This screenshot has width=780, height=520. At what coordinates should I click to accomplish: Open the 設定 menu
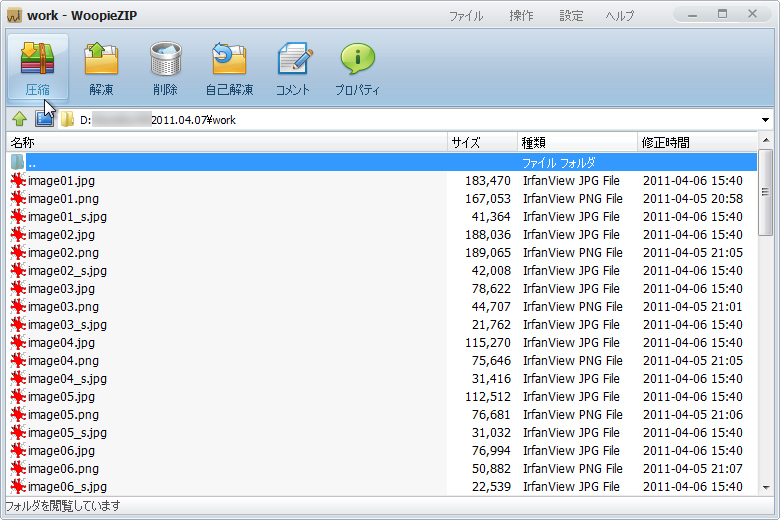click(571, 16)
